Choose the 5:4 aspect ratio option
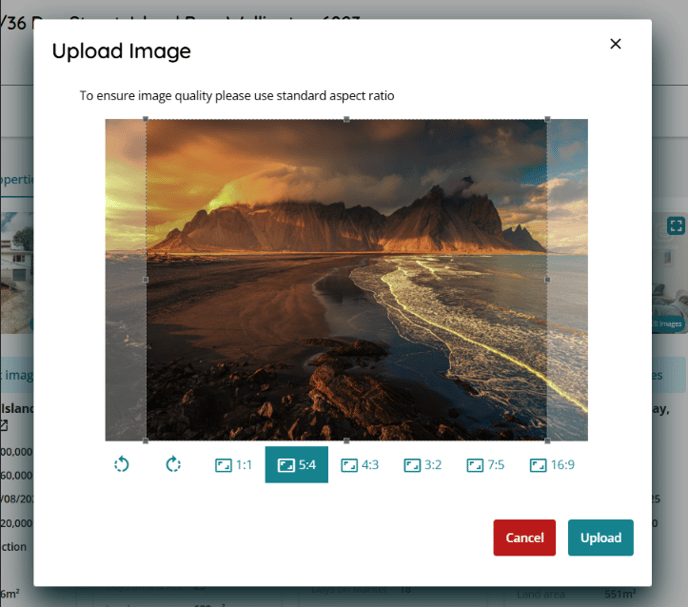Viewport: 688px width, 607px height. click(x=296, y=465)
